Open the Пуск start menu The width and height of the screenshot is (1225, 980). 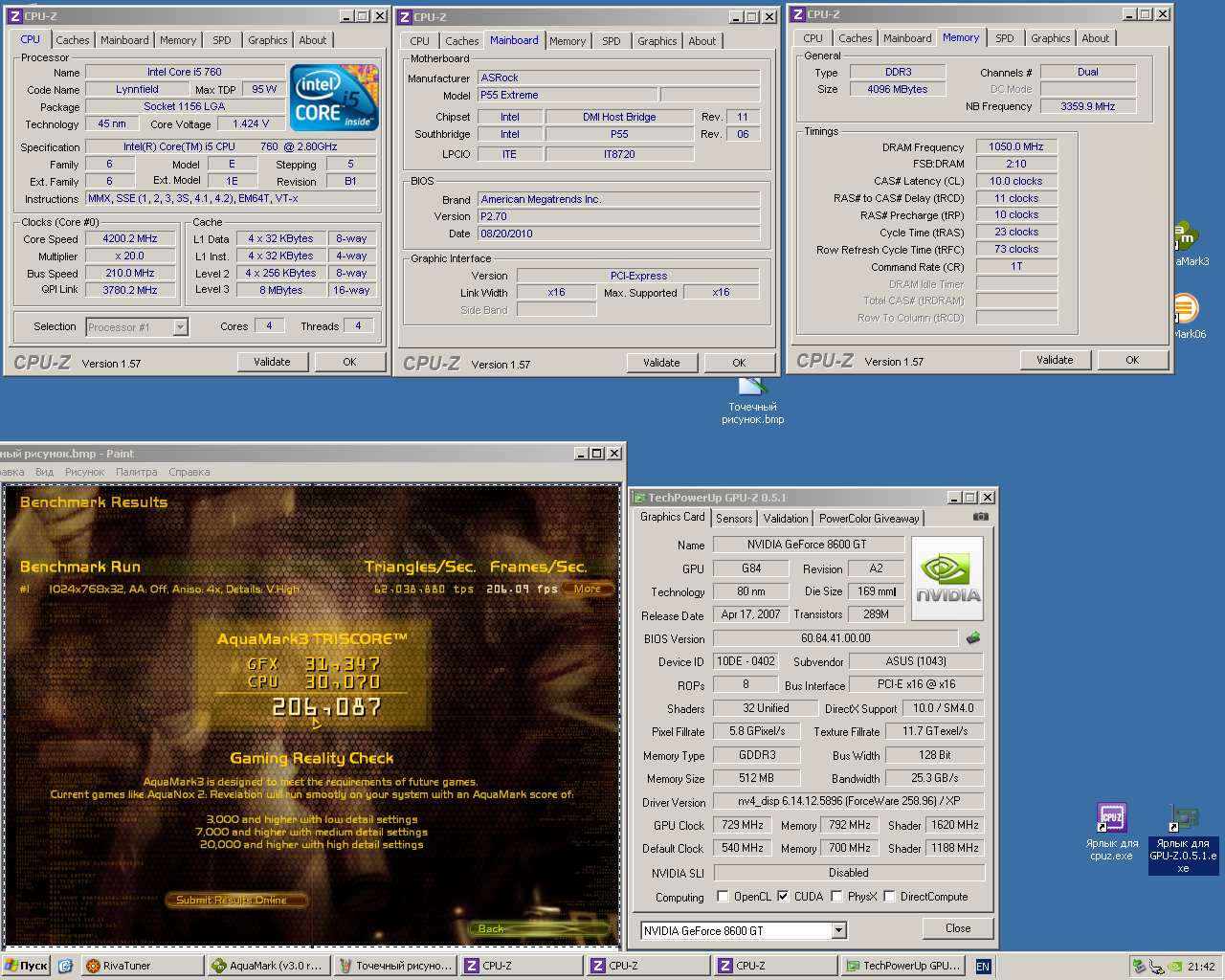point(27,966)
